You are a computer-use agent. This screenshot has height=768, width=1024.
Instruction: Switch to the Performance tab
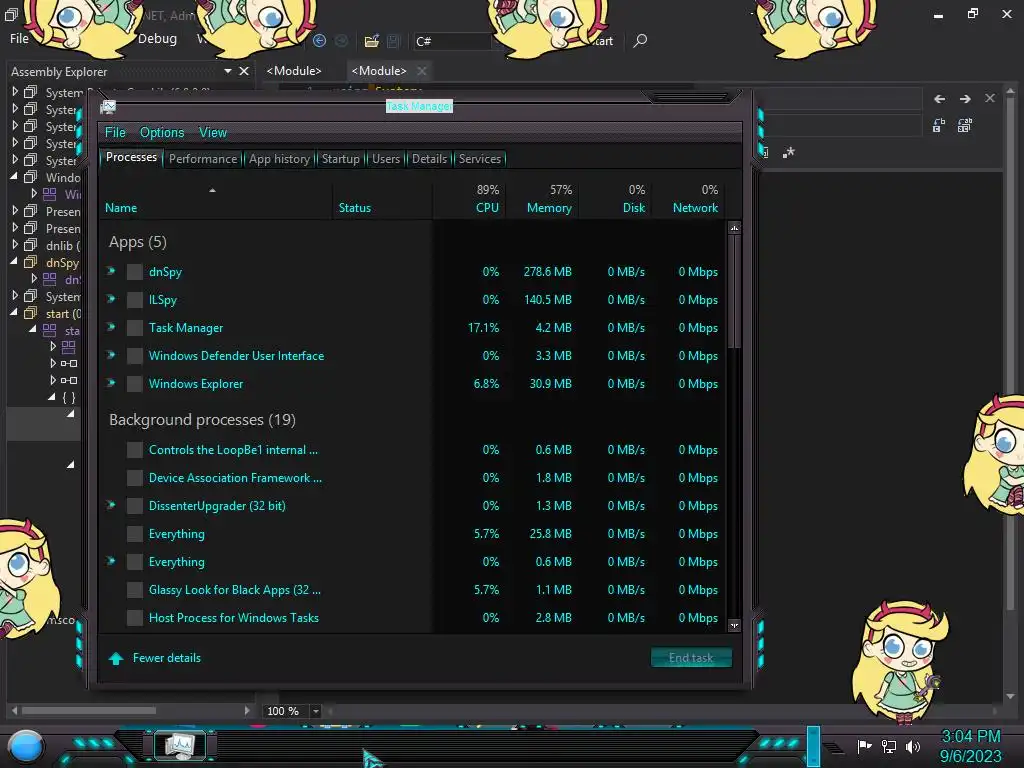(203, 159)
